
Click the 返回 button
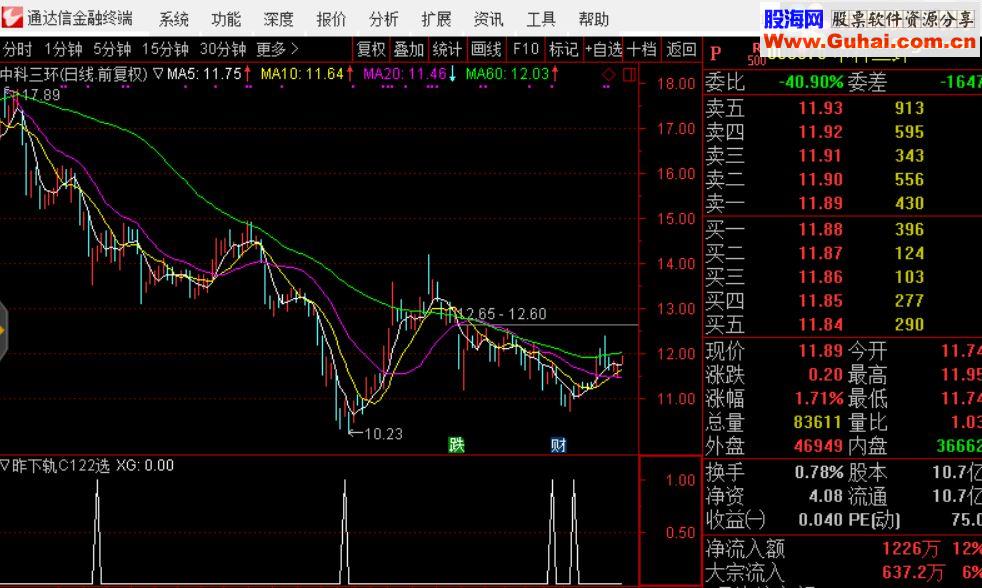681,49
